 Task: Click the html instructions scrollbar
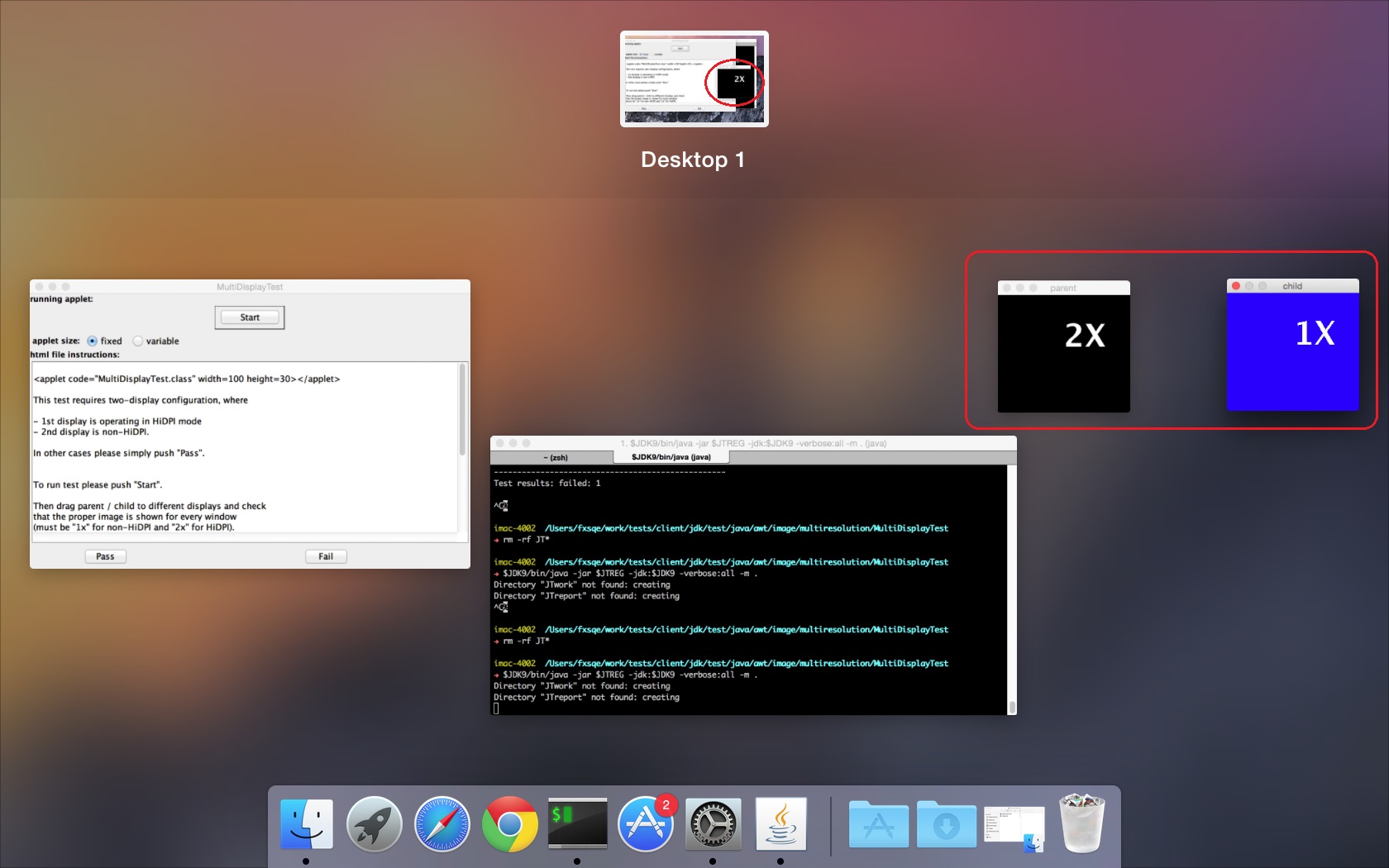[x=462, y=410]
